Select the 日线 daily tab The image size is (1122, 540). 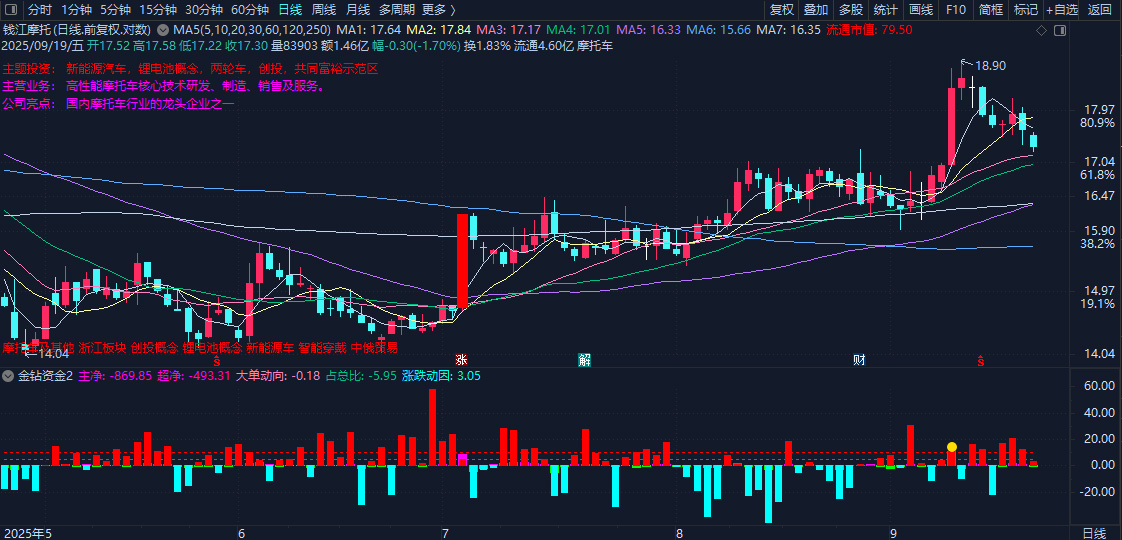pyautogui.click(x=290, y=10)
